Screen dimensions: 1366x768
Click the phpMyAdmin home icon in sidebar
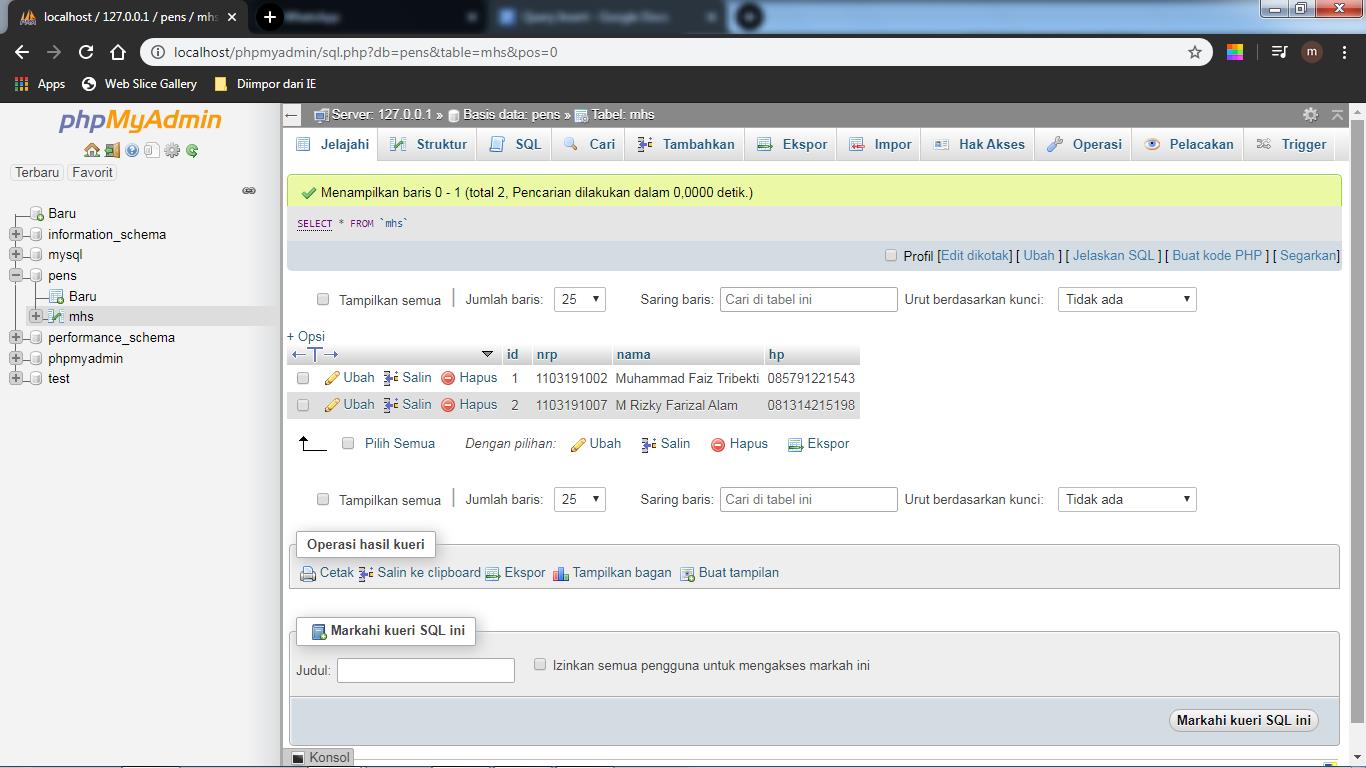tap(92, 150)
